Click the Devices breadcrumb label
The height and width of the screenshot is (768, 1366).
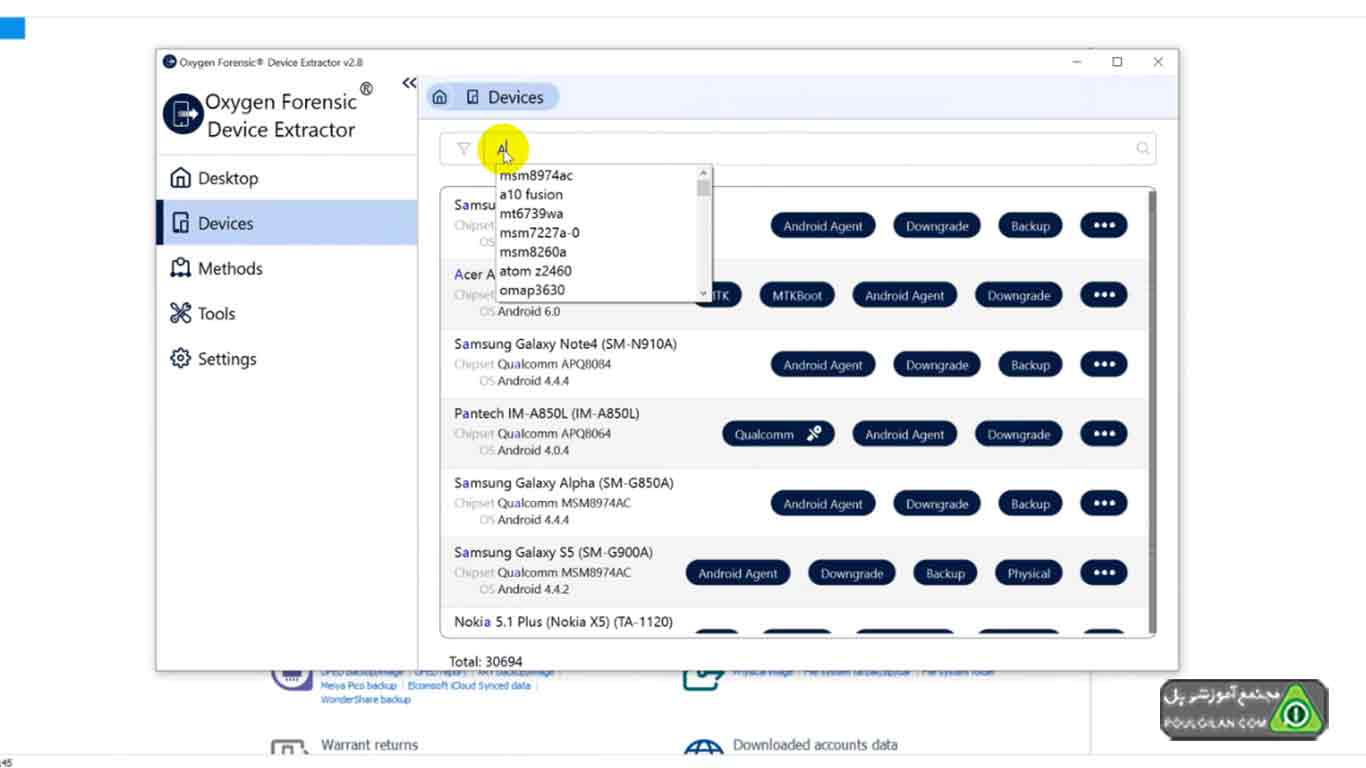[x=516, y=97]
